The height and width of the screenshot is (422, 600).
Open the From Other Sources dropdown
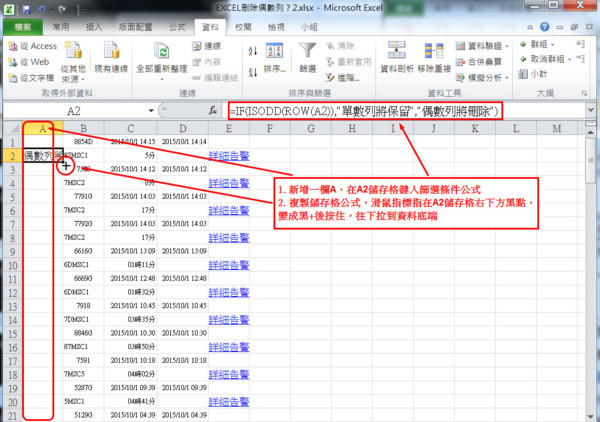pos(73,63)
